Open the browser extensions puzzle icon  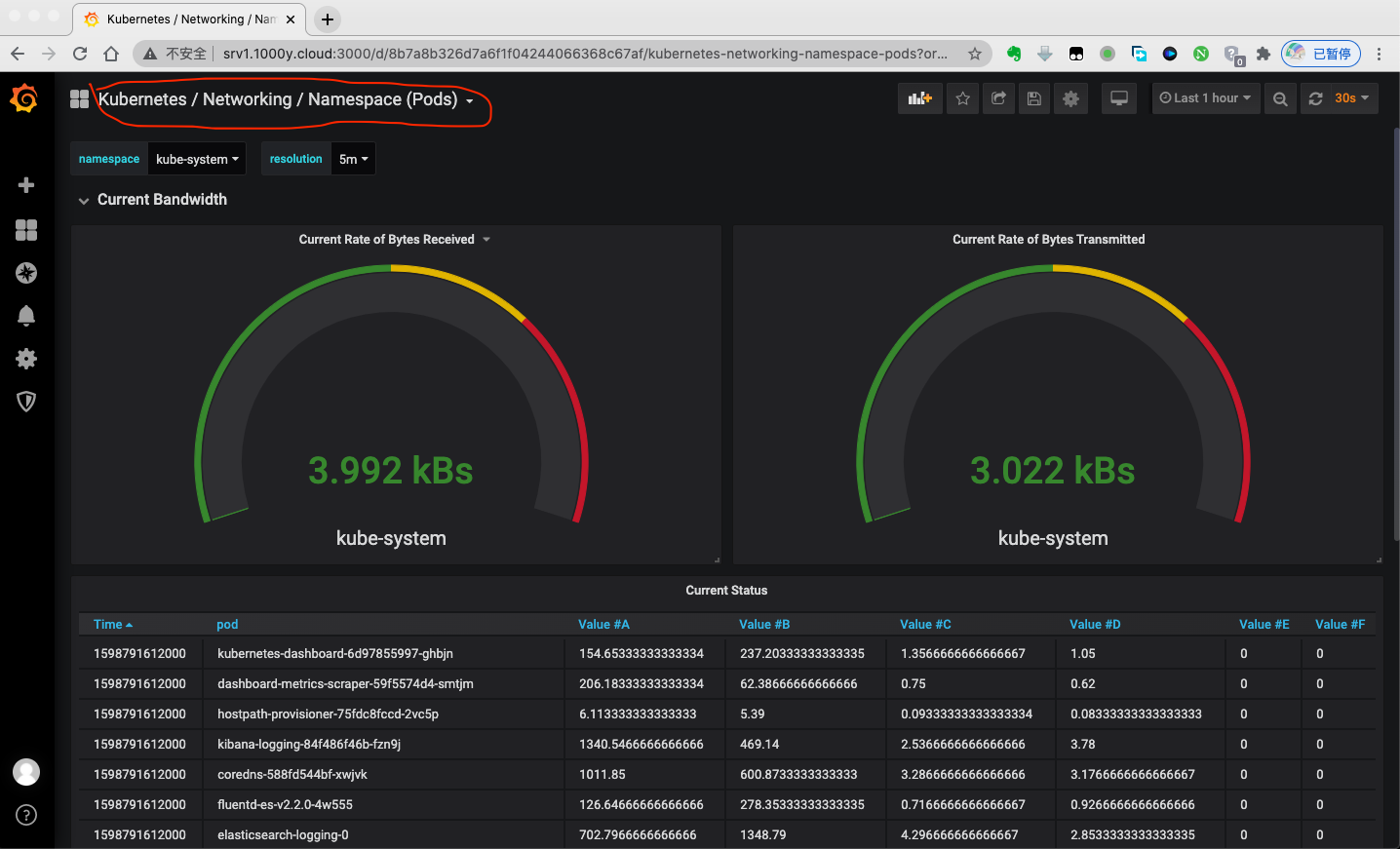click(1264, 54)
